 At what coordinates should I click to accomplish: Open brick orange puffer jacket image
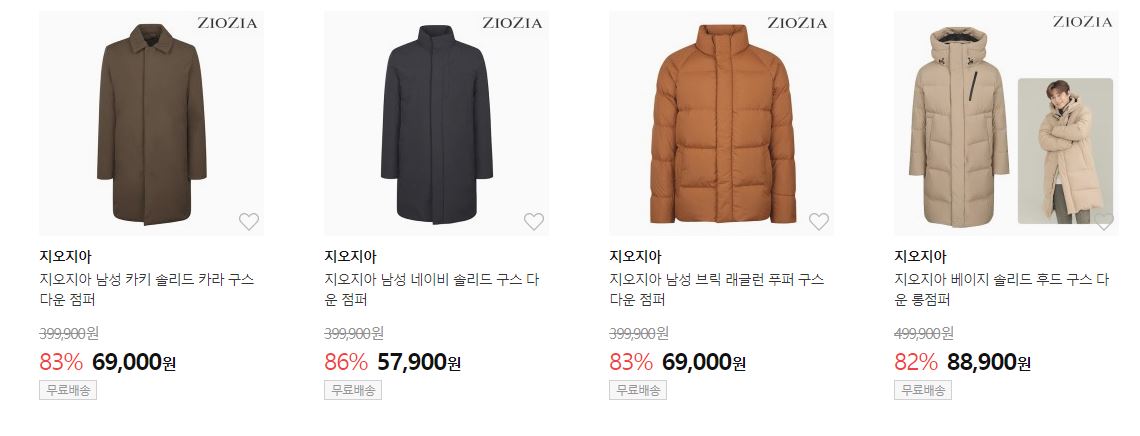(721, 123)
